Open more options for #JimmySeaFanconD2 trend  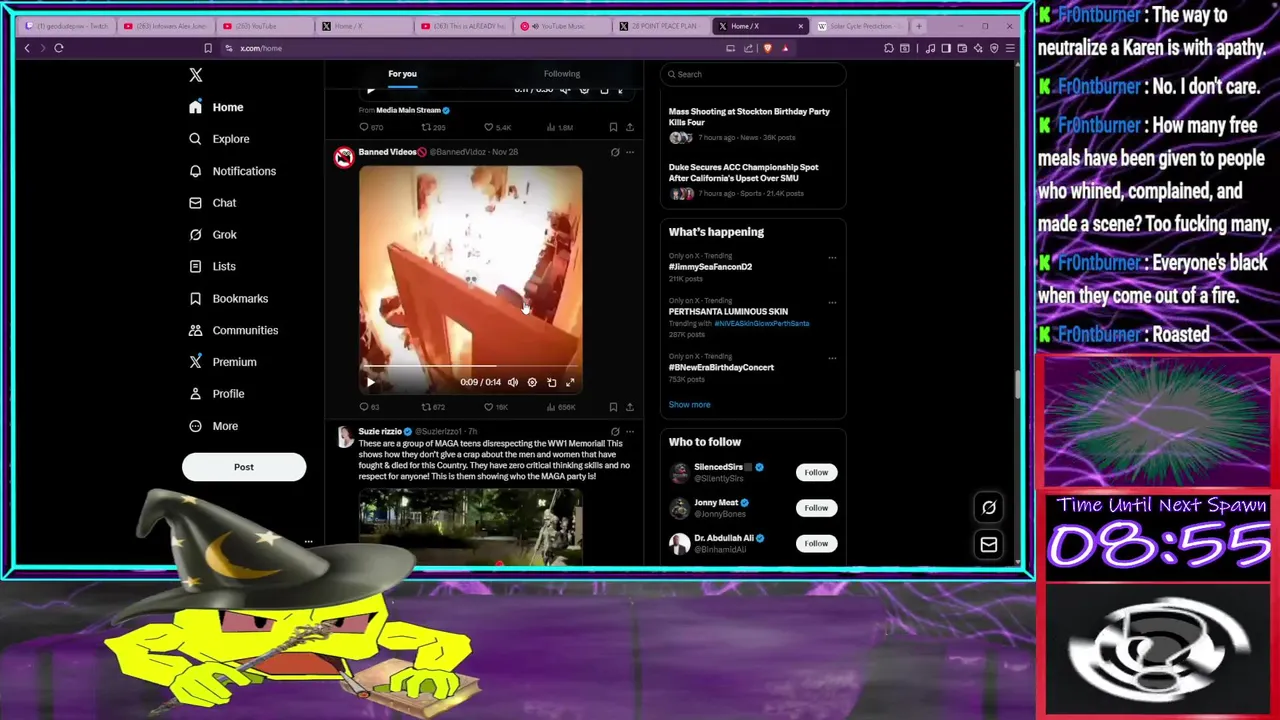(x=832, y=257)
